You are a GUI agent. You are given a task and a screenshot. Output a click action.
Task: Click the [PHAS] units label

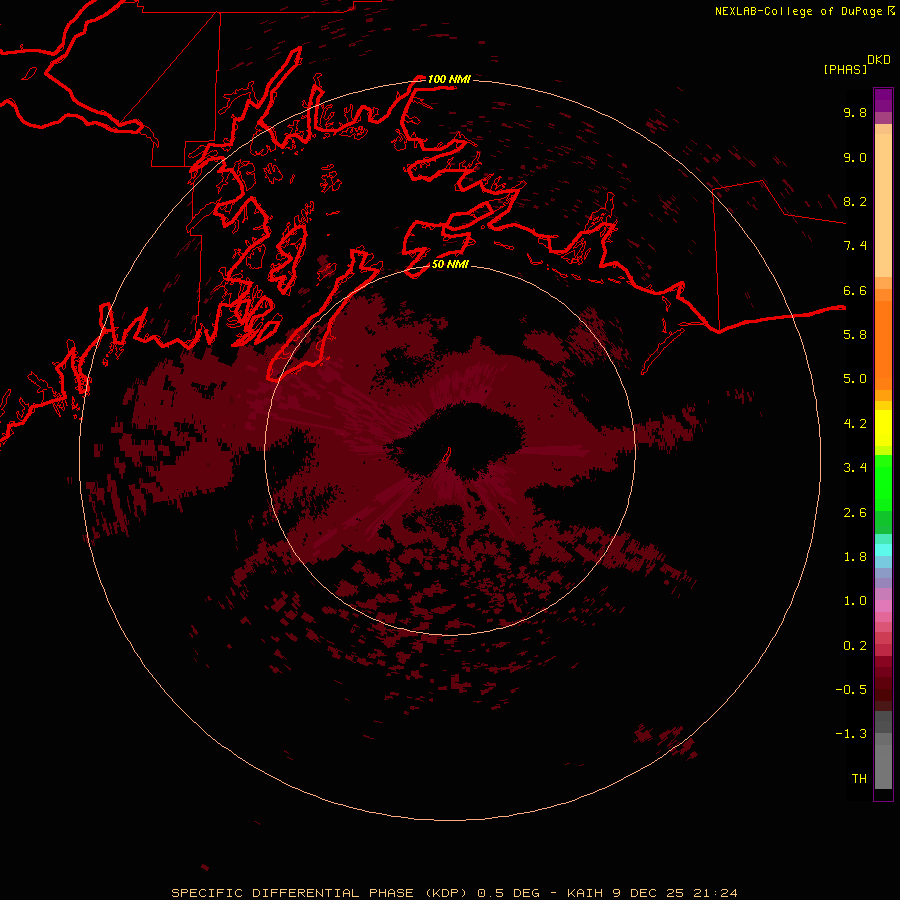pos(845,69)
